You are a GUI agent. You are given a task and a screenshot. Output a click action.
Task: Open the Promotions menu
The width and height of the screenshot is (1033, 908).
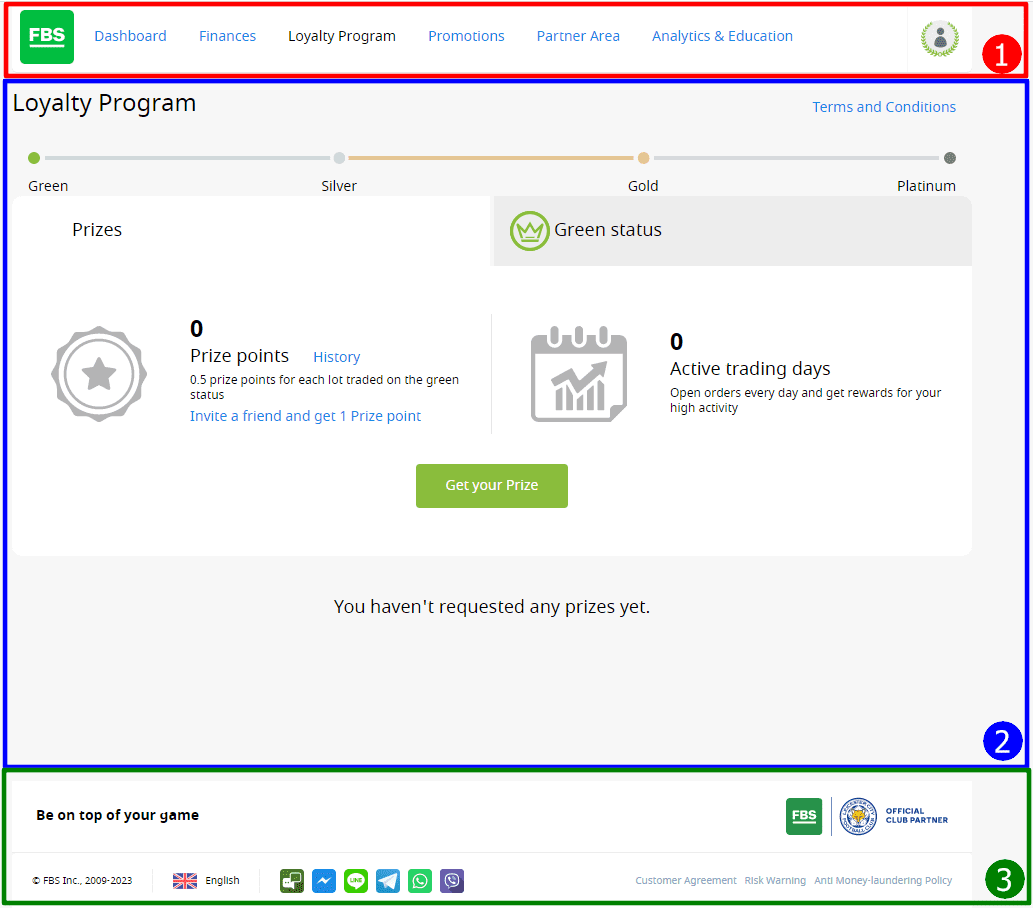pos(466,36)
